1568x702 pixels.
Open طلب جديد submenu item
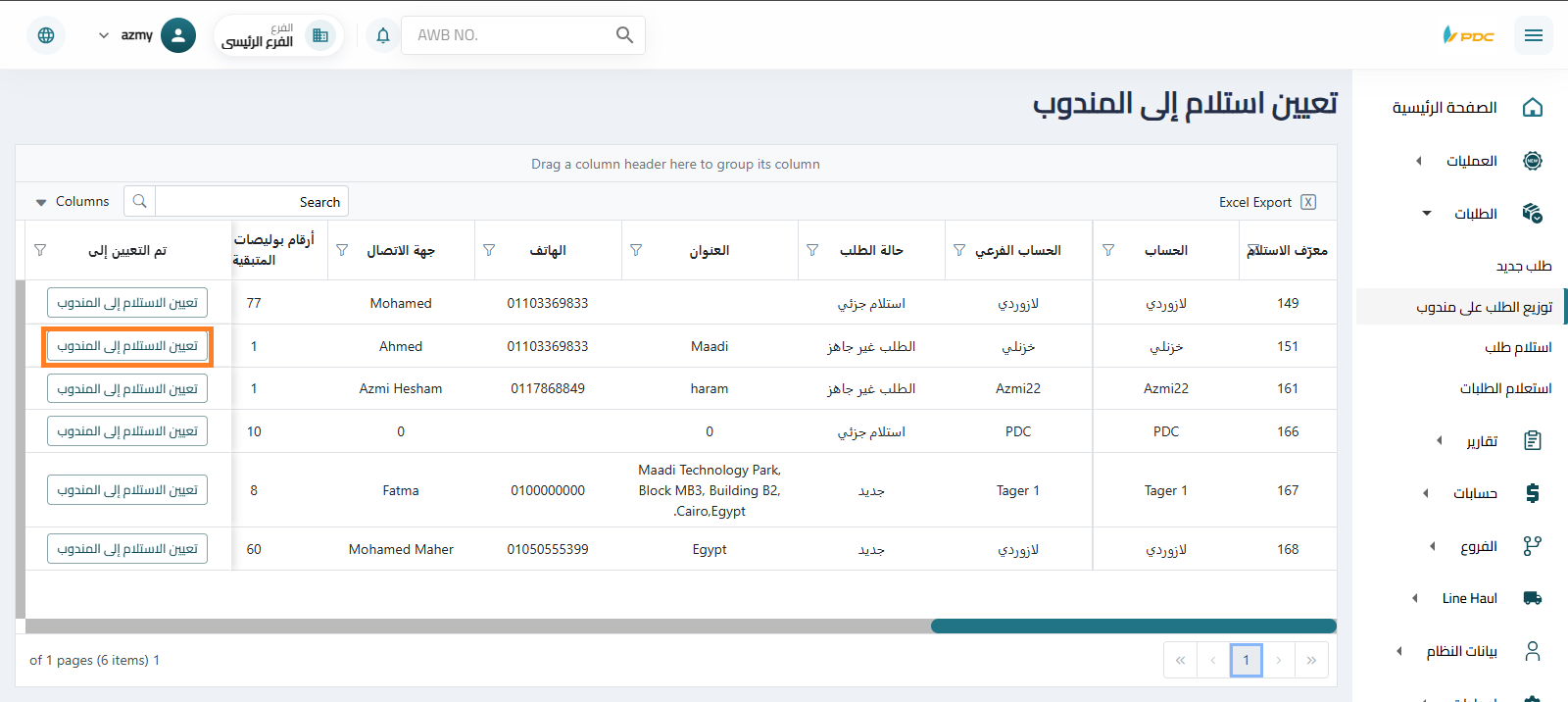point(1524,266)
